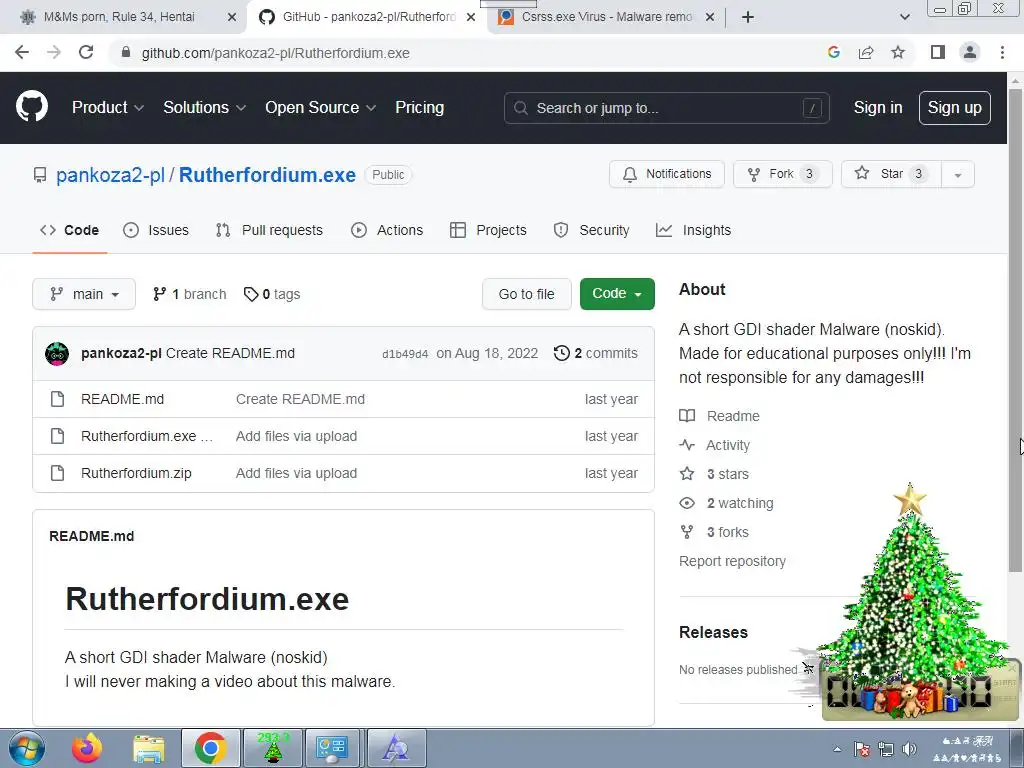Toggle the browser side panel icon
This screenshot has height=768, width=1024.
coord(938,52)
